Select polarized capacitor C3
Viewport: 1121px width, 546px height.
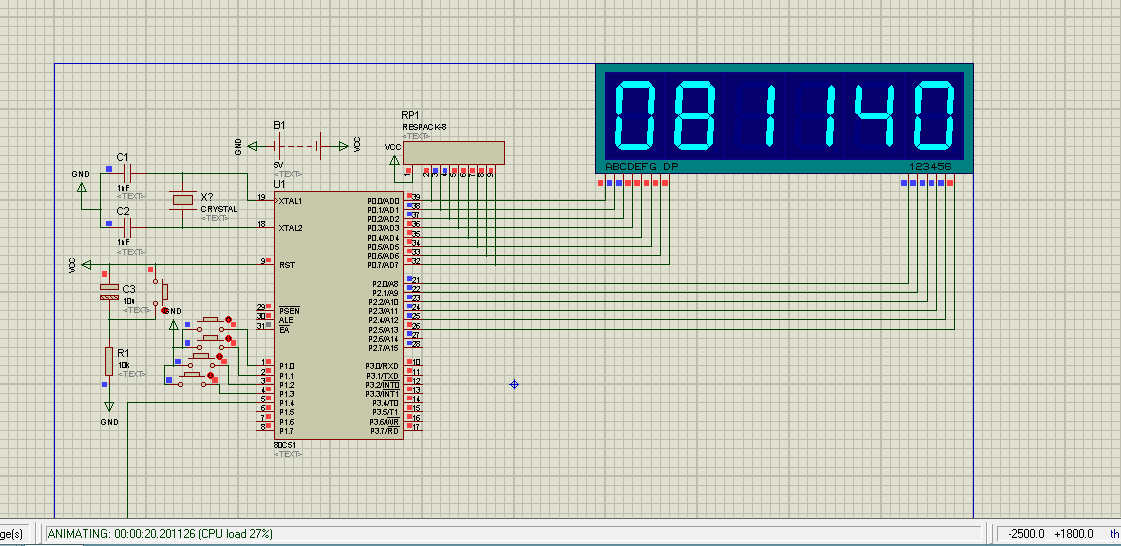[109, 291]
